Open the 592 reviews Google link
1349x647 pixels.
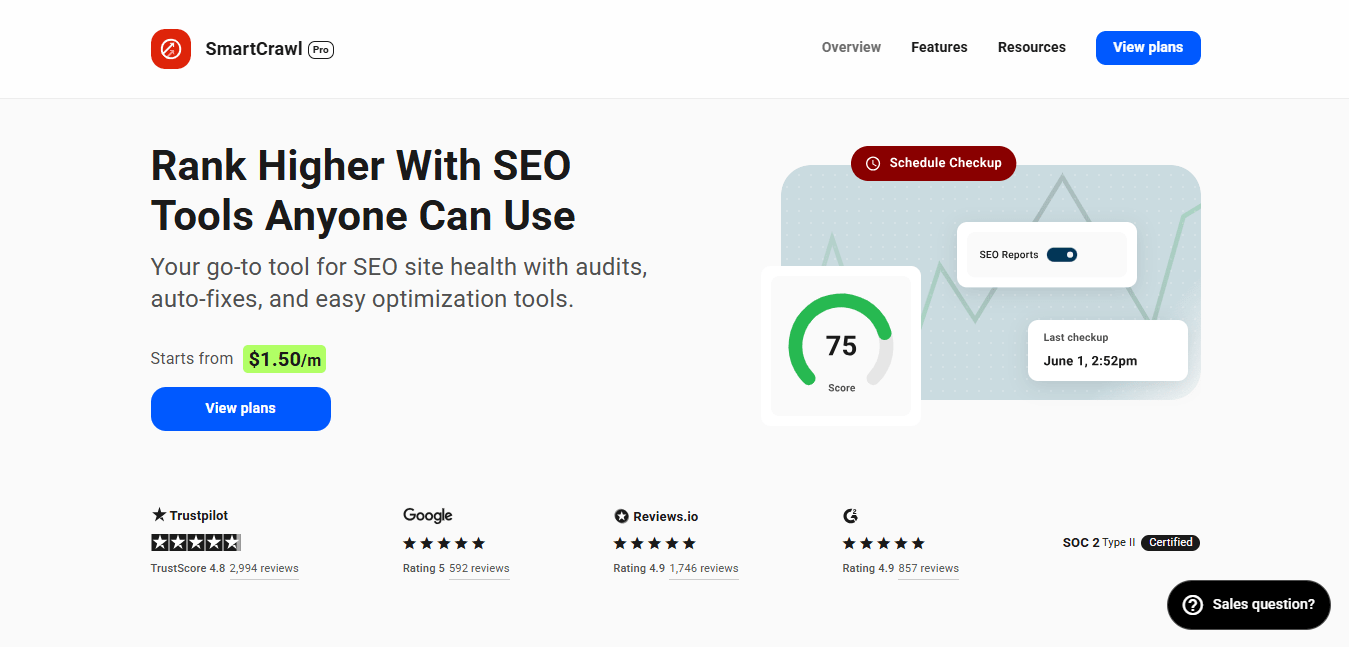(x=479, y=568)
